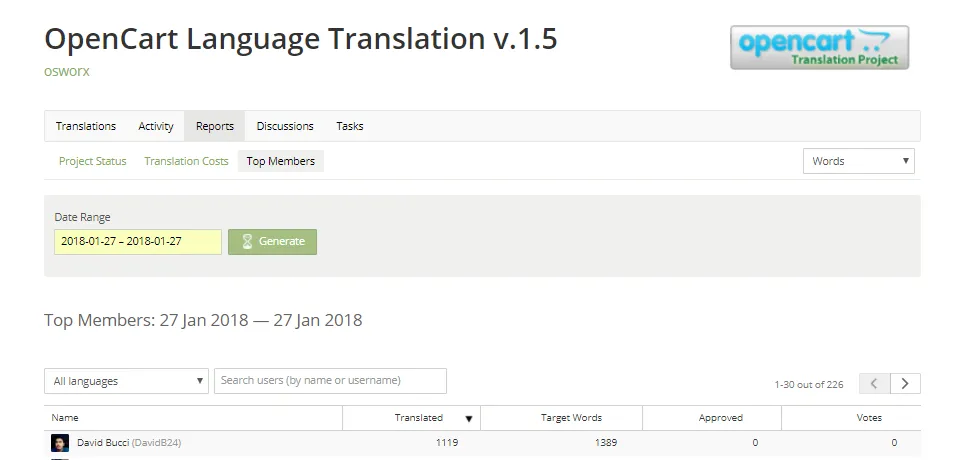Expand the All languages dropdown
The height and width of the screenshot is (460, 977).
pos(126,381)
